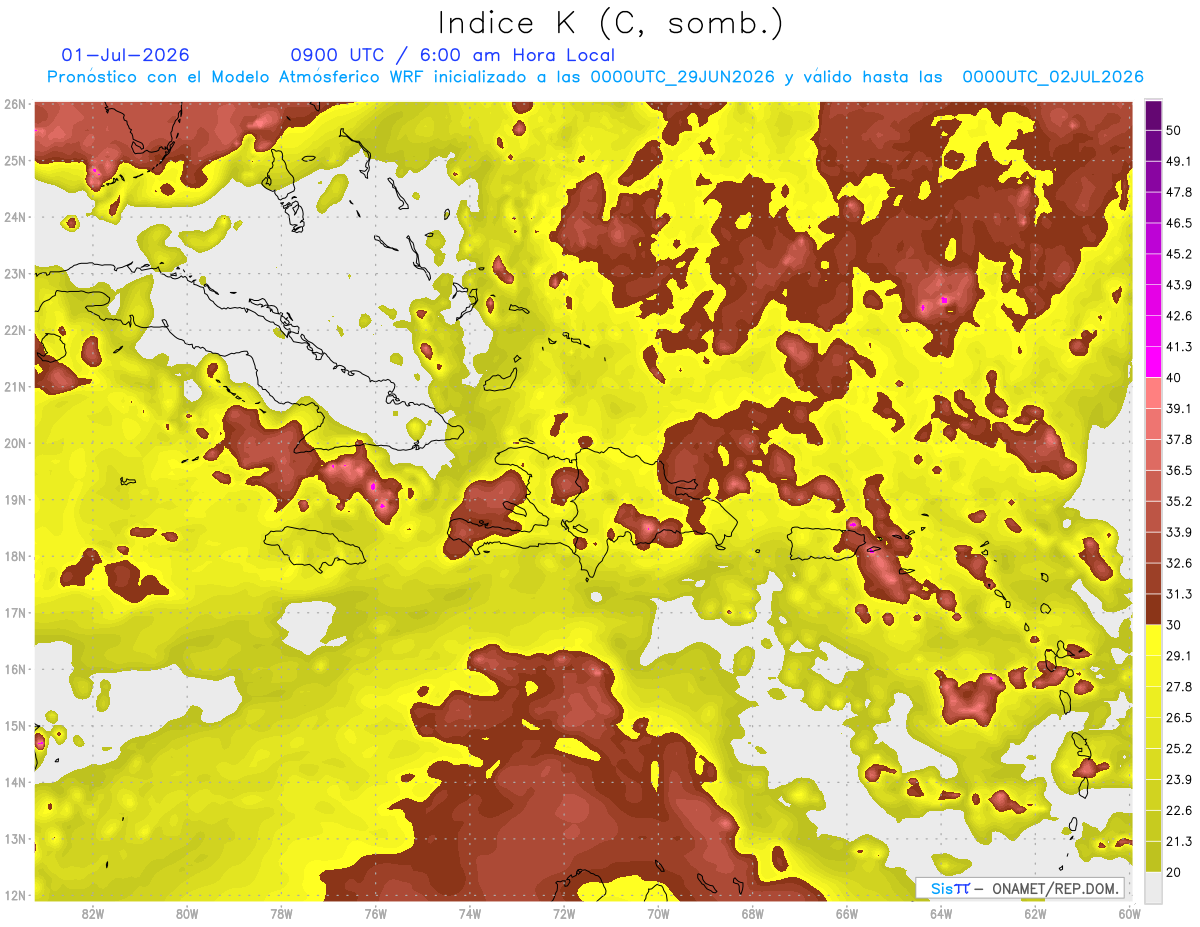Image resolution: width=1200 pixels, height=927 pixels.
Task: Click the dark purple colorbar segment above 50
Action: 1153,115
